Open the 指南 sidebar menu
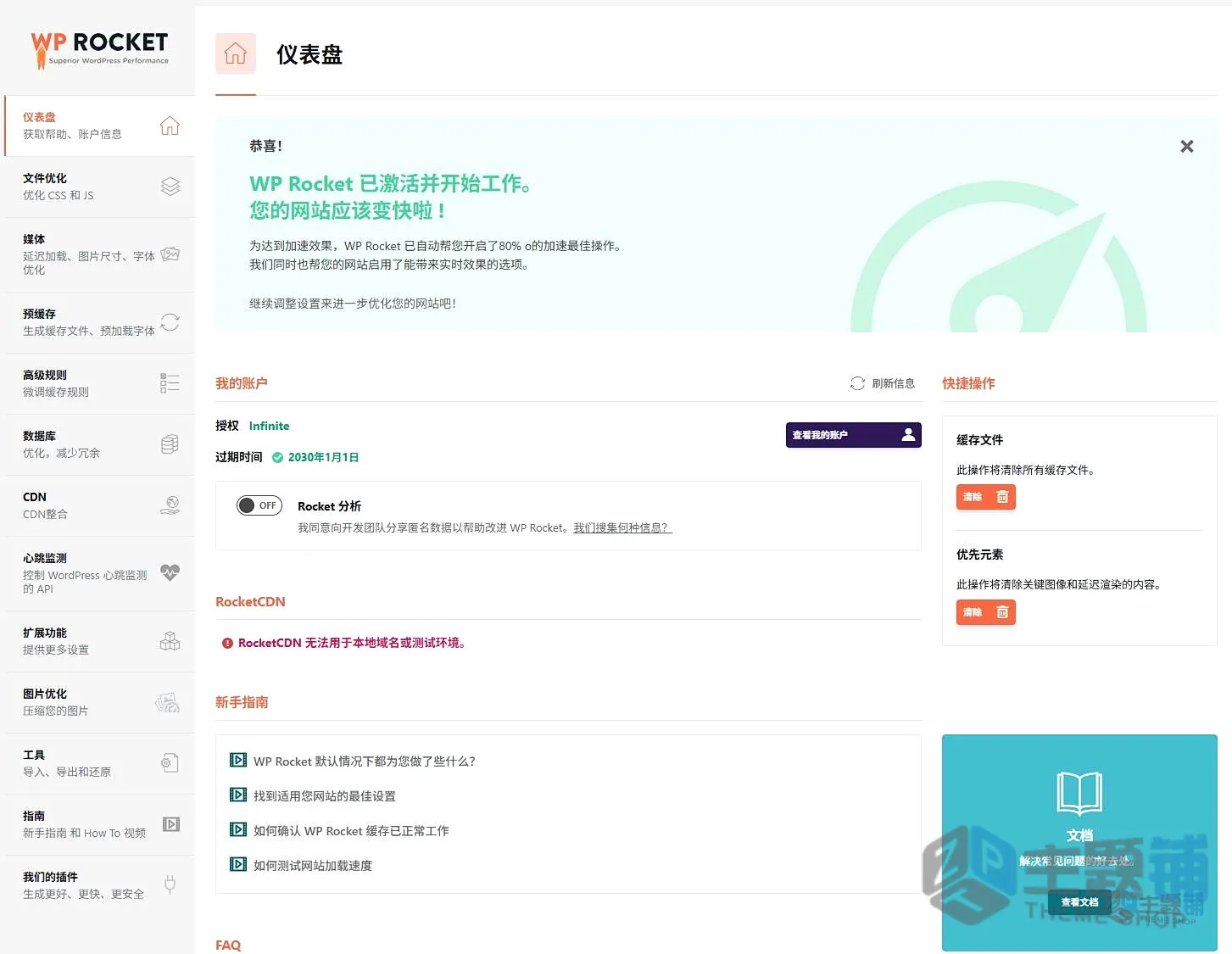The height and width of the screenshot is (954, 1232). [100, 824]
